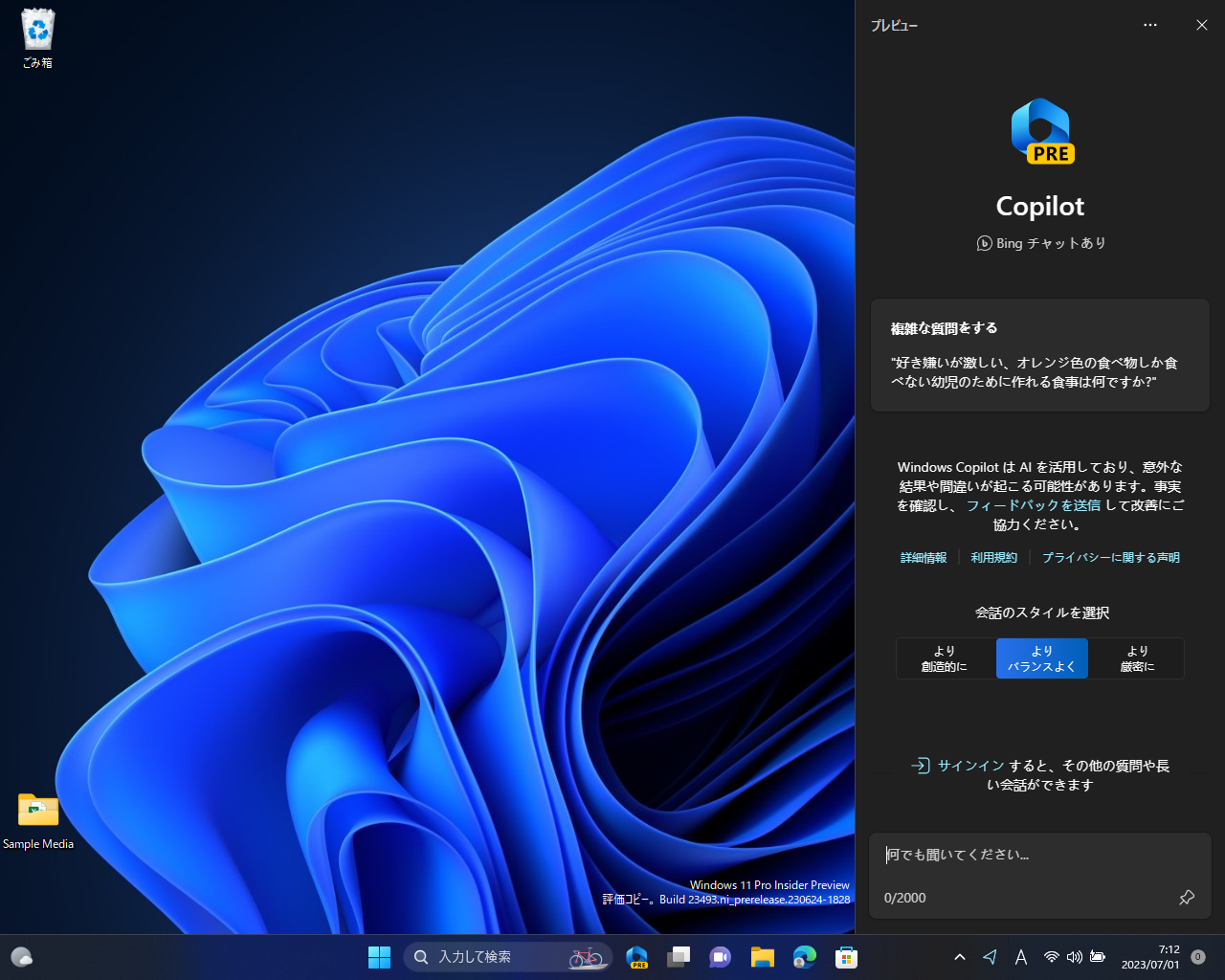
Task: Click the 0/2000 character counter area
Action: (x=904, y=898)
